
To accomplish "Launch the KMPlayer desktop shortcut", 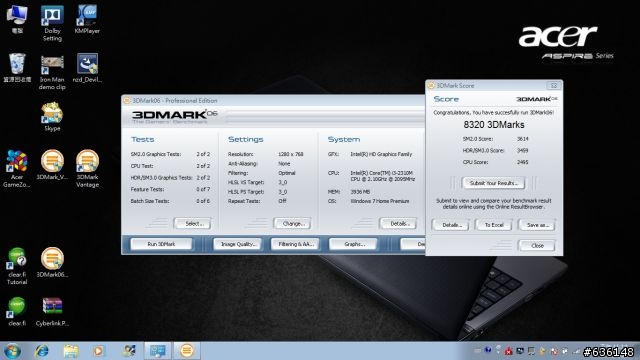I will 87,19.
